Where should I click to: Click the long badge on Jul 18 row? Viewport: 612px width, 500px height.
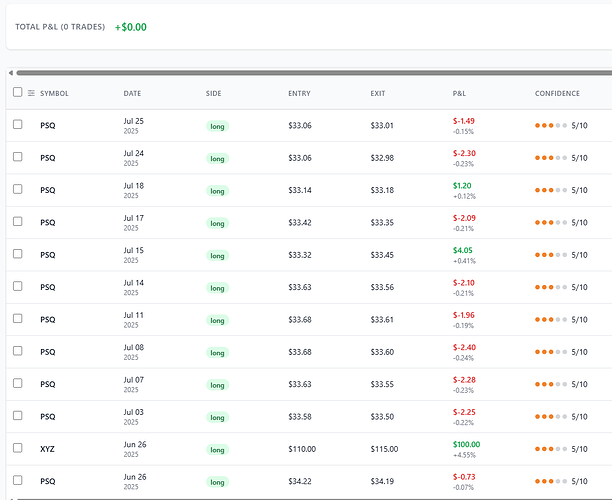tap(217, 191)
